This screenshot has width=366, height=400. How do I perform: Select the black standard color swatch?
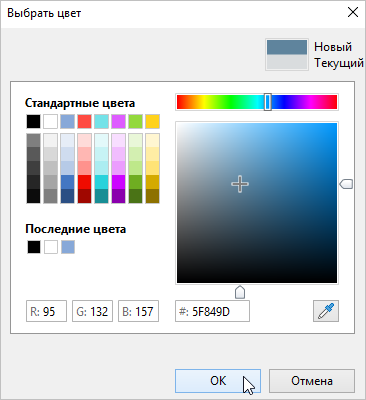(x=34, y=122)
